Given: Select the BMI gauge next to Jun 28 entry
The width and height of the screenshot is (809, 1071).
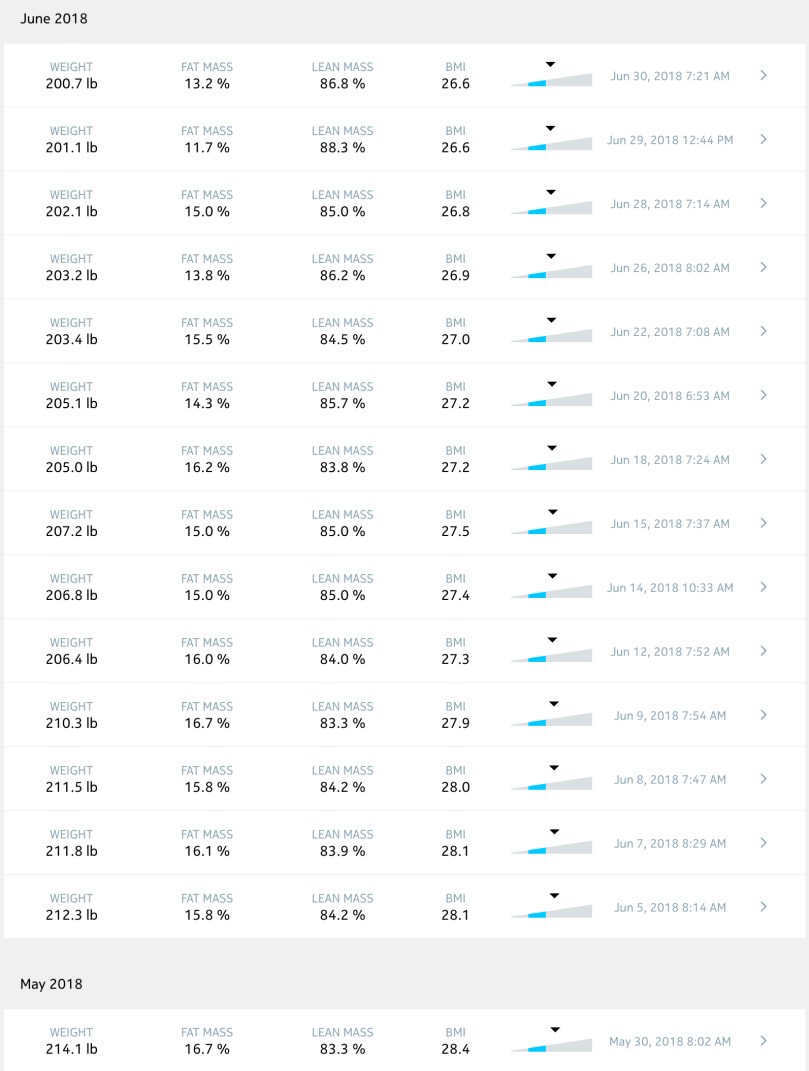Looking at the screenshot, I should click(x=550, y=204).
